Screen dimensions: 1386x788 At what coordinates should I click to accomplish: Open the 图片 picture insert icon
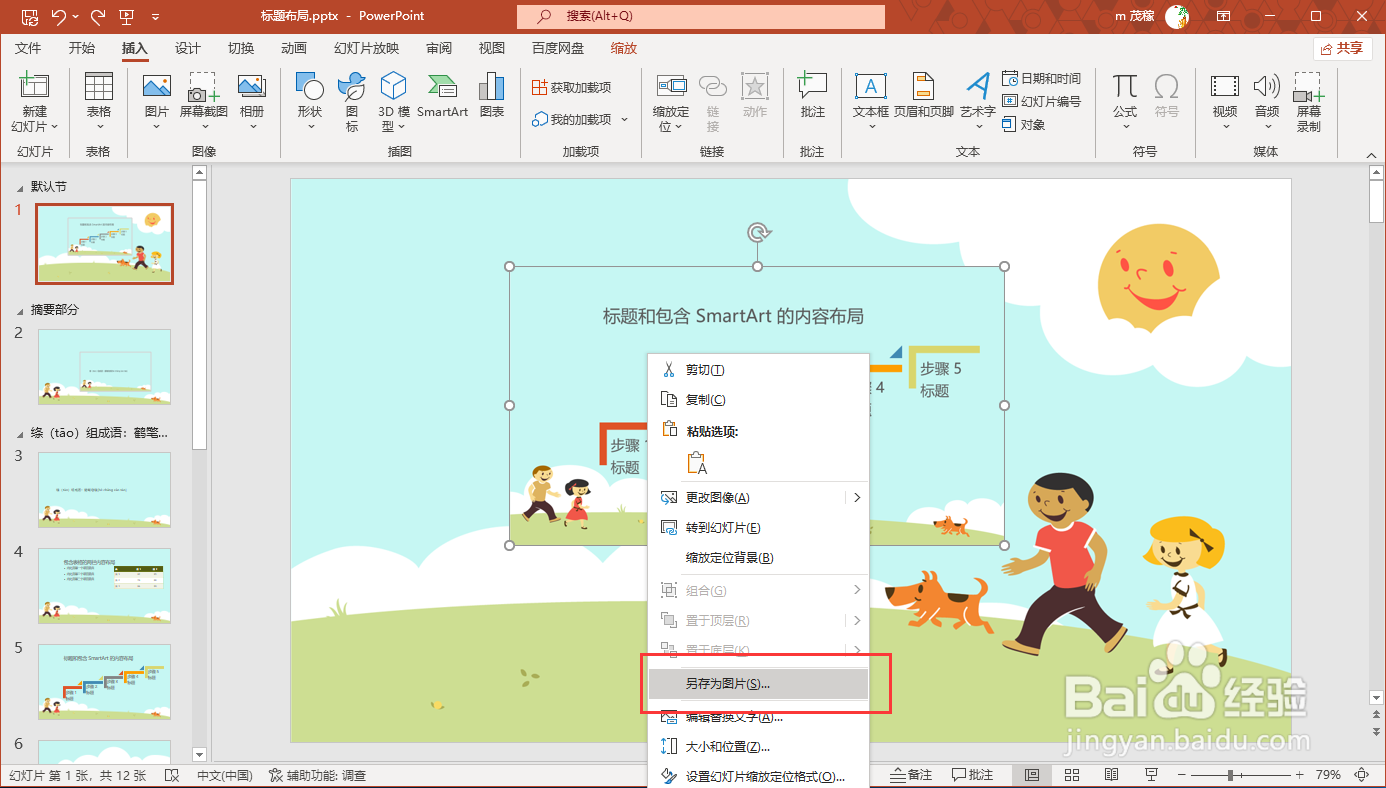(157, 87)
